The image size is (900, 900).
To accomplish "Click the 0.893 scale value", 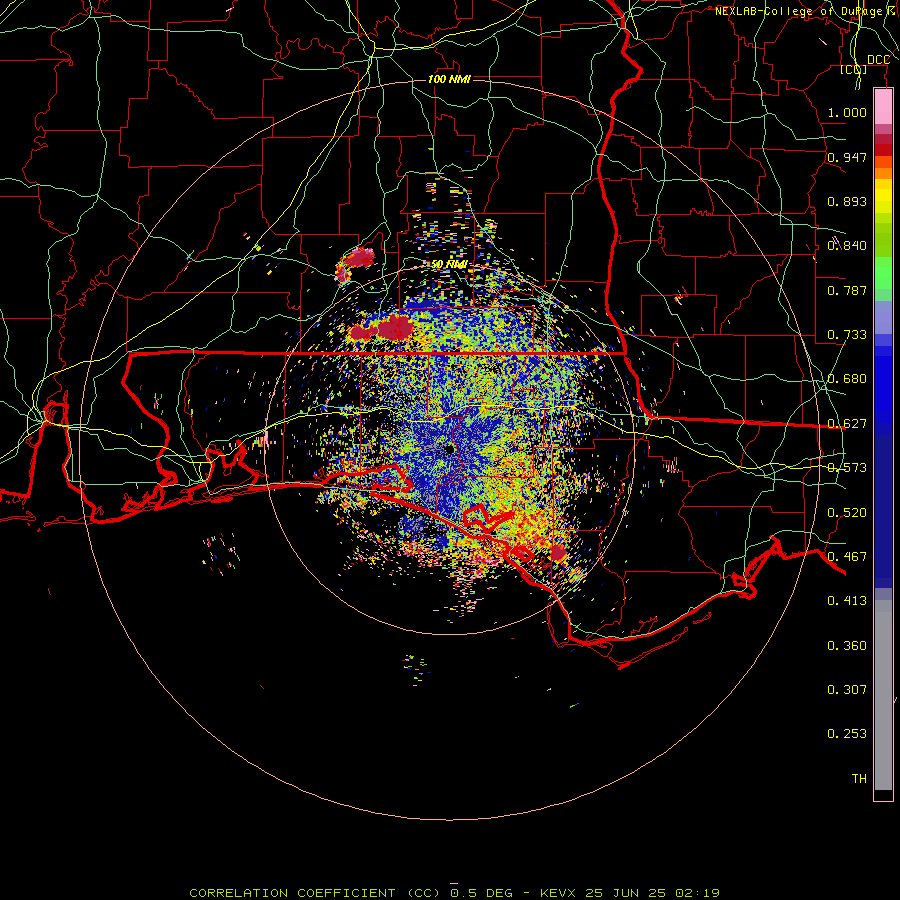I will pos(847,201).
